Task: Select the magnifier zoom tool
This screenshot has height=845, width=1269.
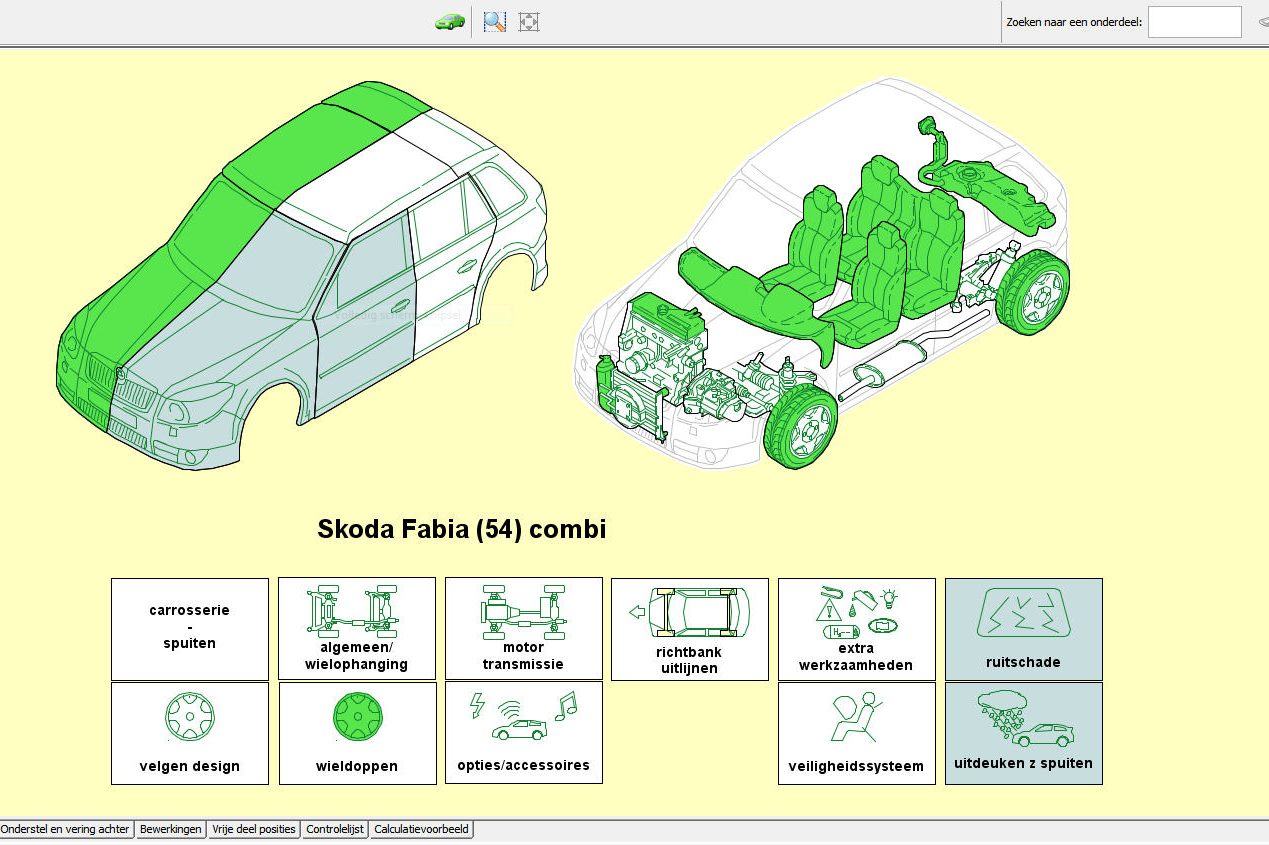Action: [494, 21]
